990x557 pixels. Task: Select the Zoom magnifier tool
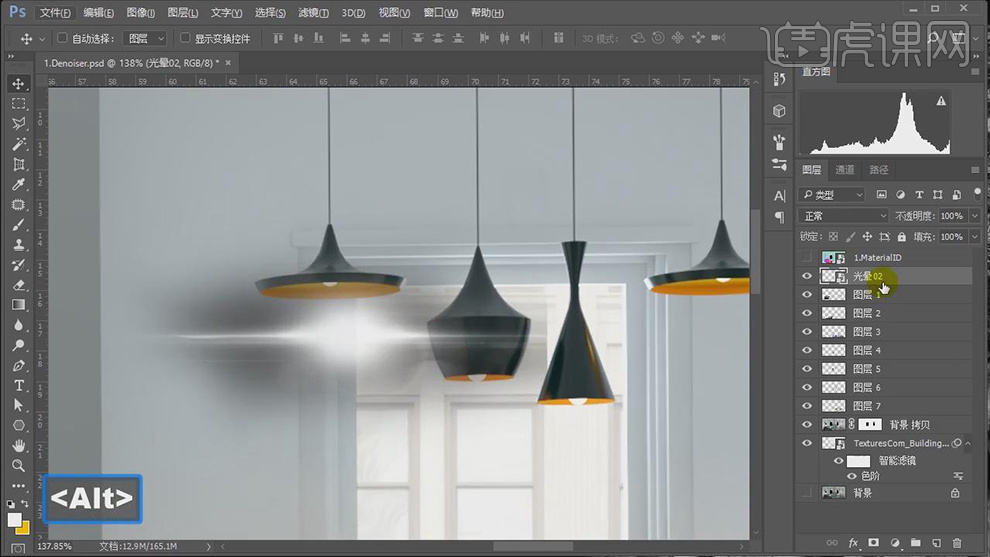[18, 465]
